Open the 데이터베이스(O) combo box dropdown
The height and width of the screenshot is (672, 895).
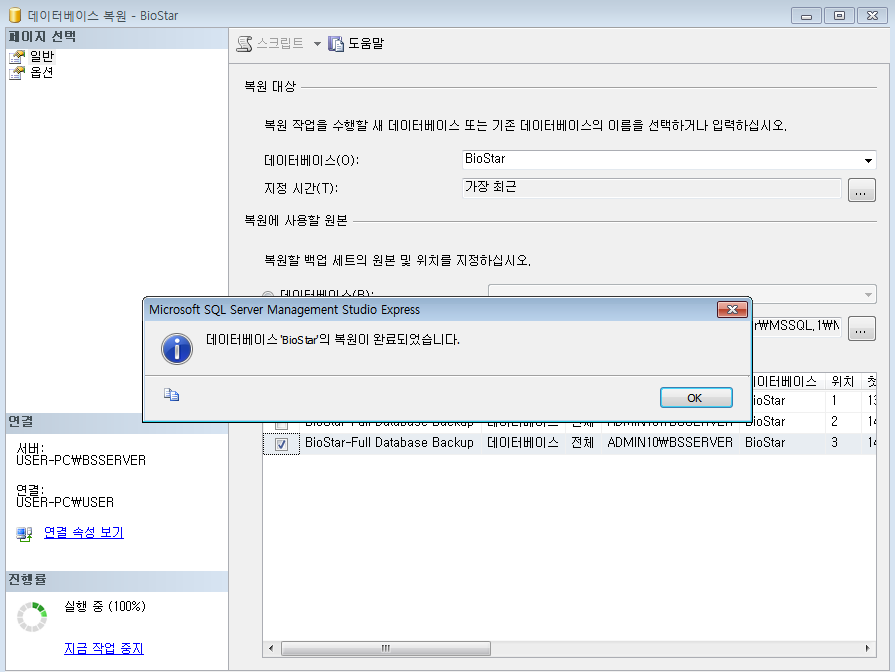coord(868,160)
